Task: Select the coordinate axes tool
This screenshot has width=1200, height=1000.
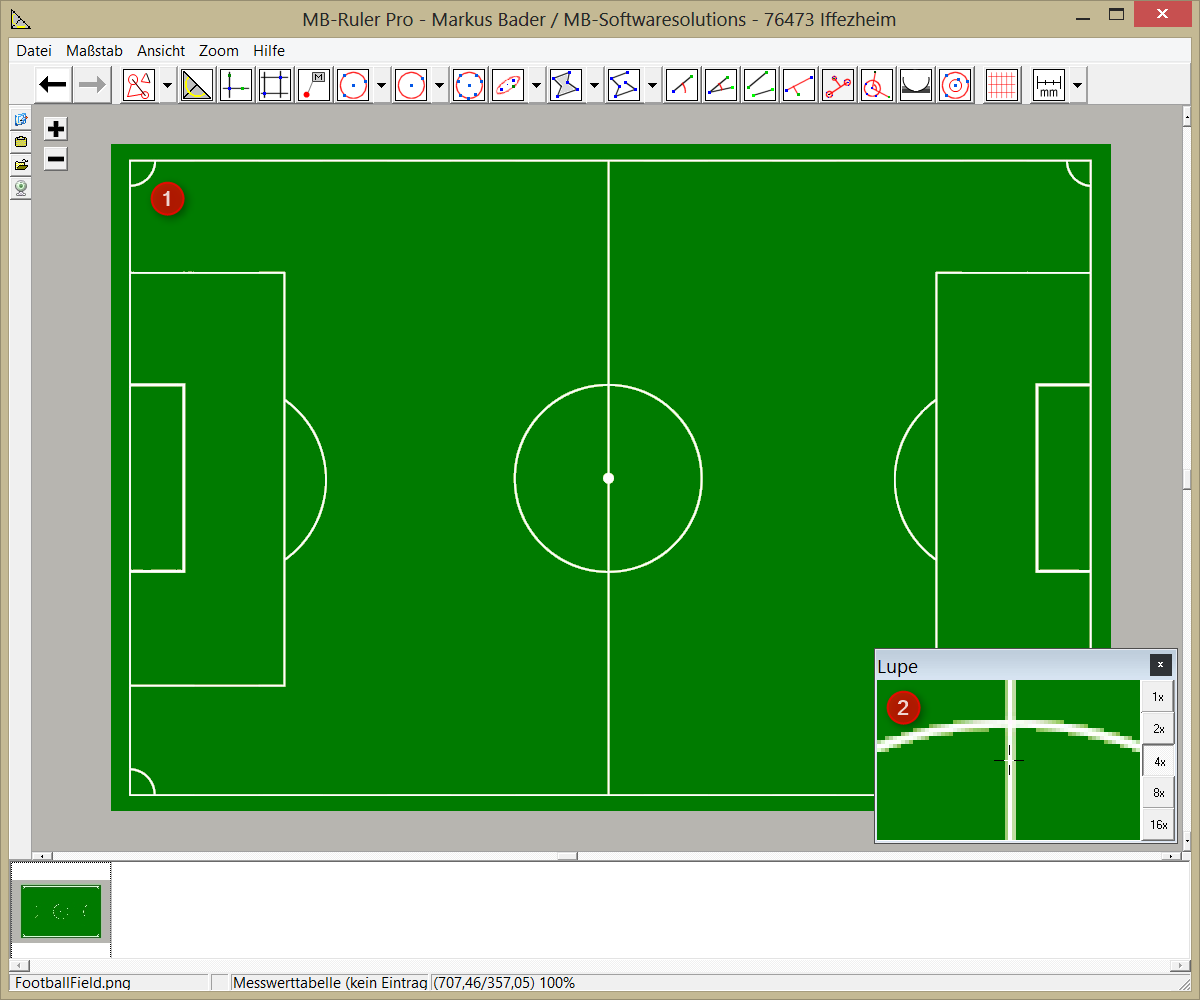Action: coord(236,85)
